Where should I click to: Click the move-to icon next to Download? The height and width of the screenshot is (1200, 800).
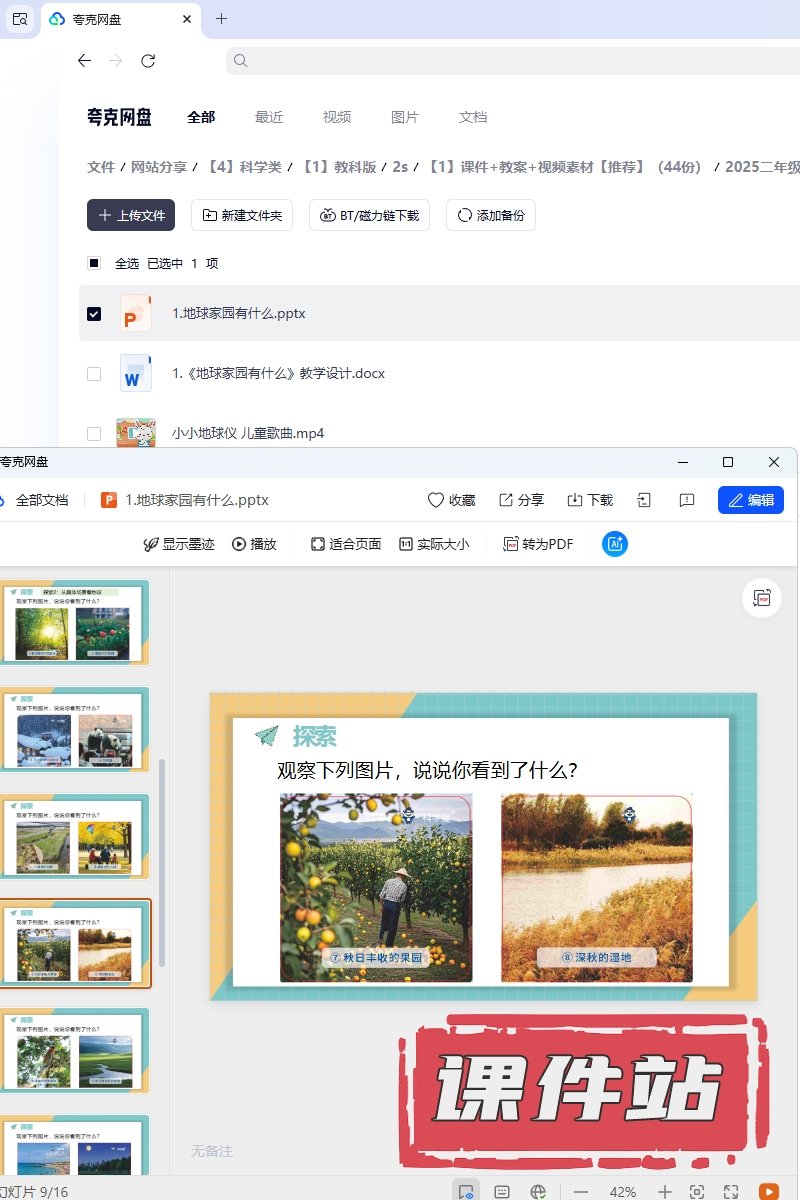(645, 500)
